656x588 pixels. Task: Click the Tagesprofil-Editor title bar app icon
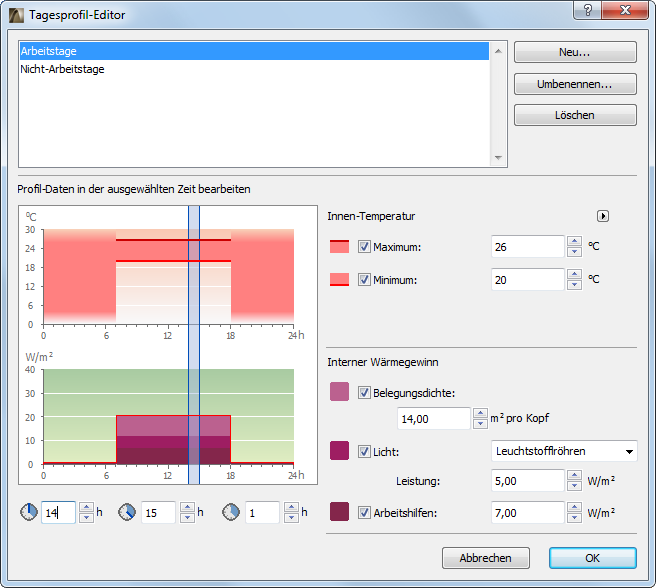tap(16, 15)
